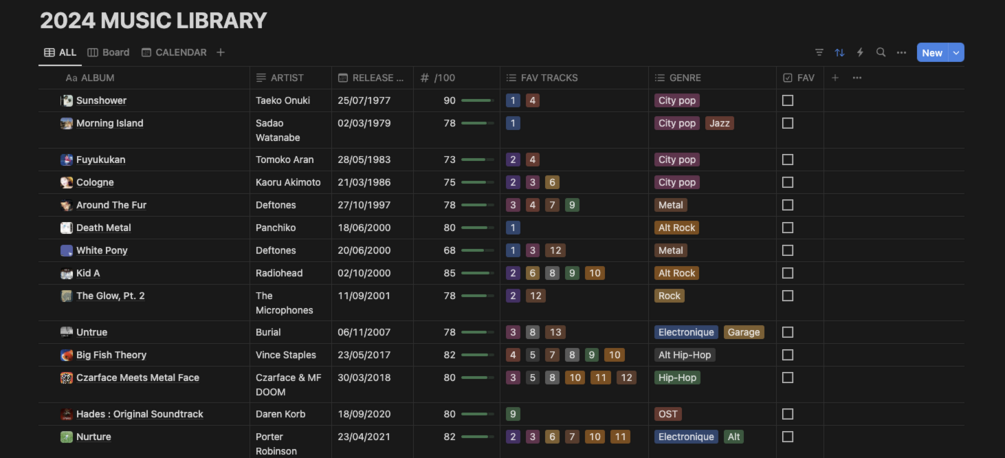Expand the dropdown arrow beside New button

956,53
